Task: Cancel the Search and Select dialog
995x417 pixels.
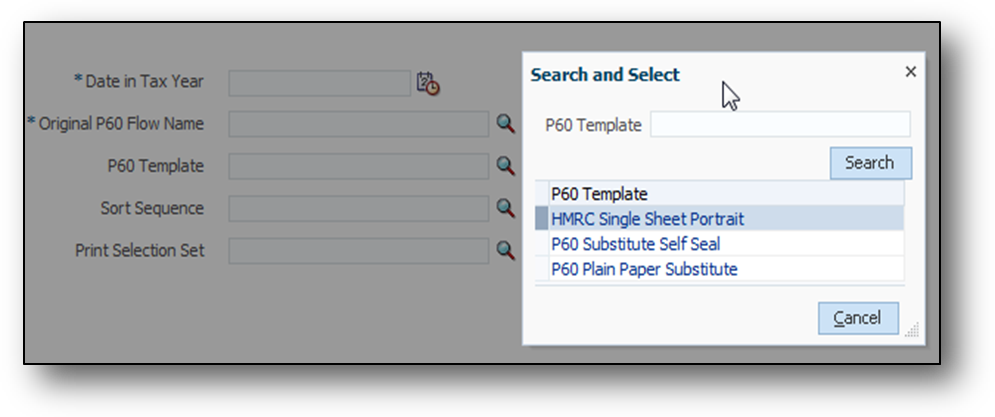Action: [x=858, y=318]
